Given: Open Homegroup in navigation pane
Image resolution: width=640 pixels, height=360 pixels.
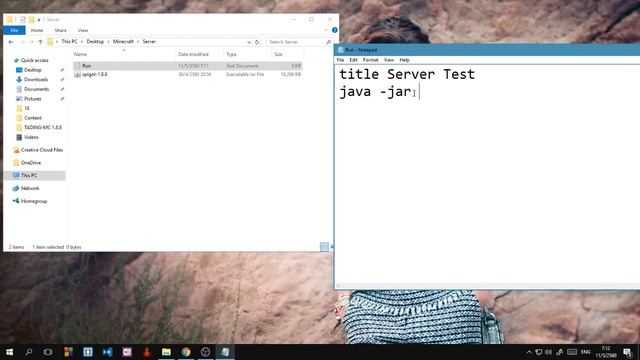Looking at the screenshot, I should click(34, 201).
